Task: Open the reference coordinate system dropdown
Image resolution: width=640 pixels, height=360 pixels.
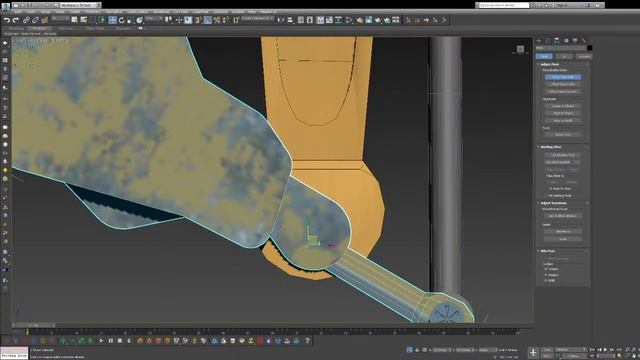Action: coord(154,19)
